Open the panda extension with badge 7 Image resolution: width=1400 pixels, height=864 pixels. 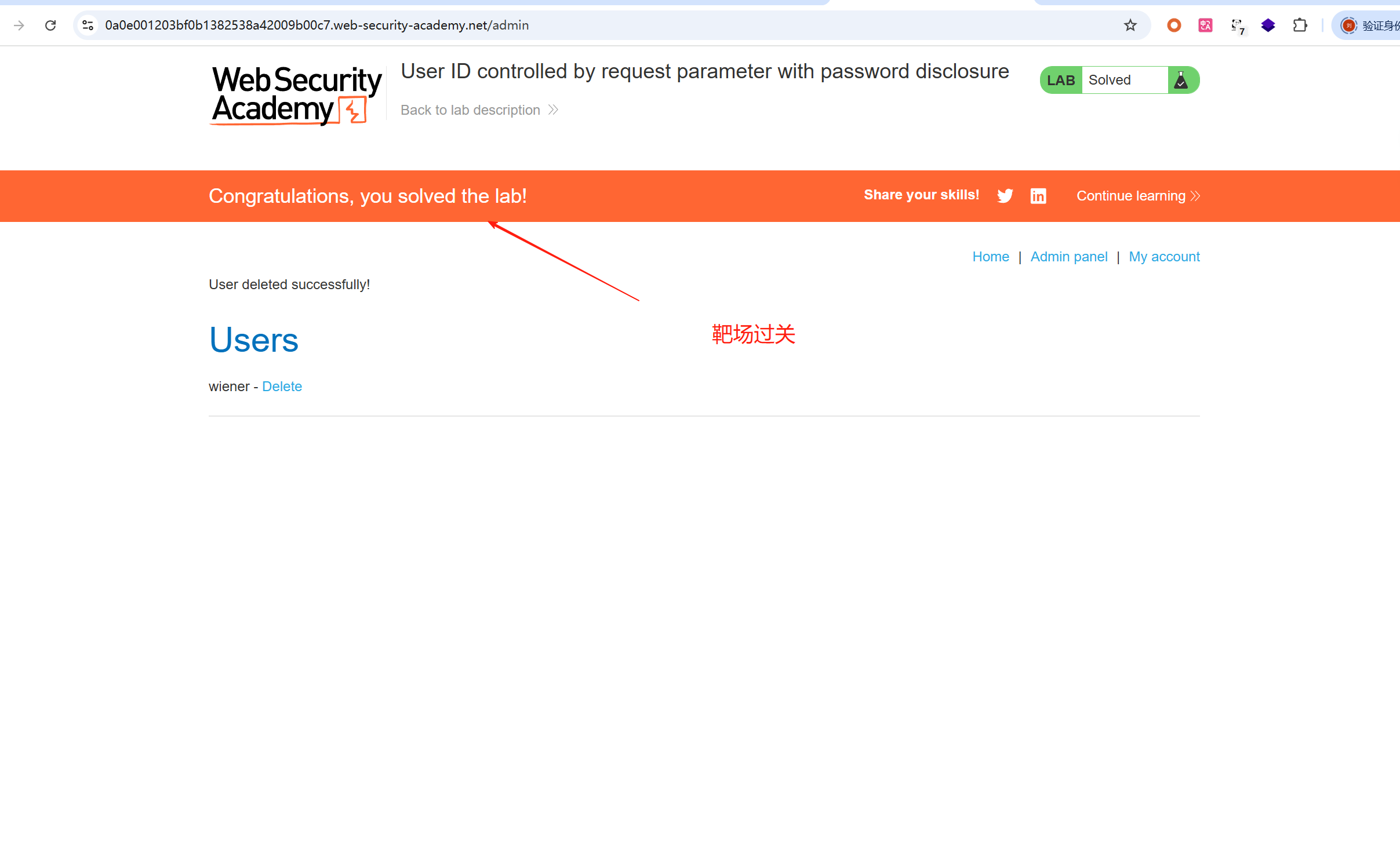(1237, 25)
